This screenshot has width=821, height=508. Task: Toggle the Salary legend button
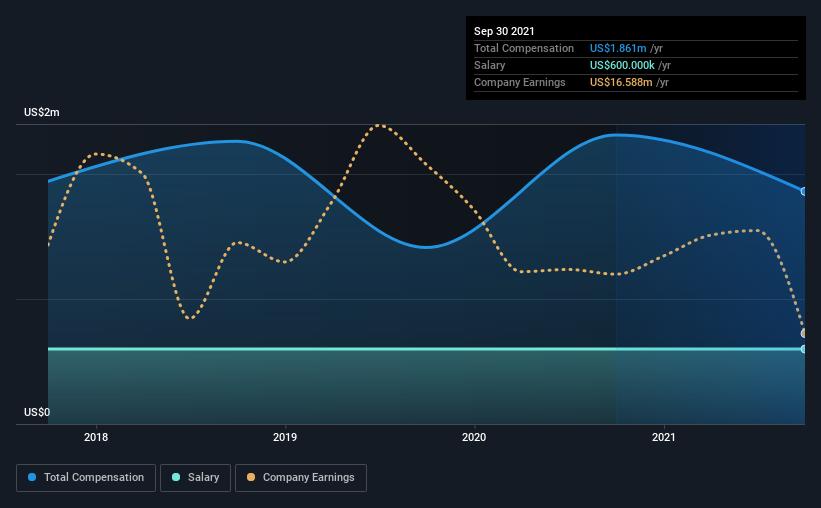195,478
